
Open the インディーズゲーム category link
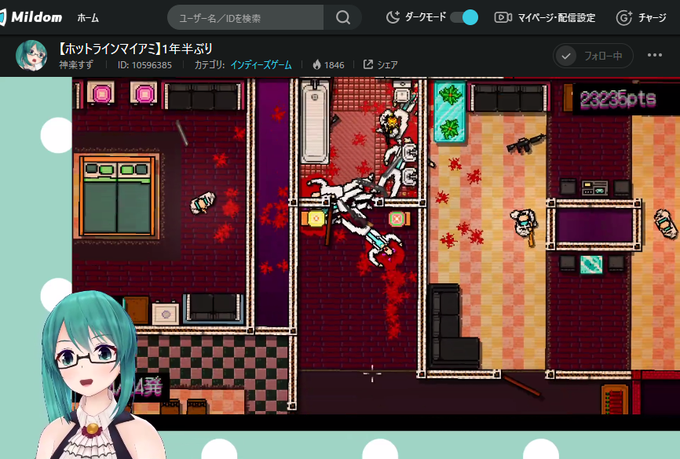point(261,65)
